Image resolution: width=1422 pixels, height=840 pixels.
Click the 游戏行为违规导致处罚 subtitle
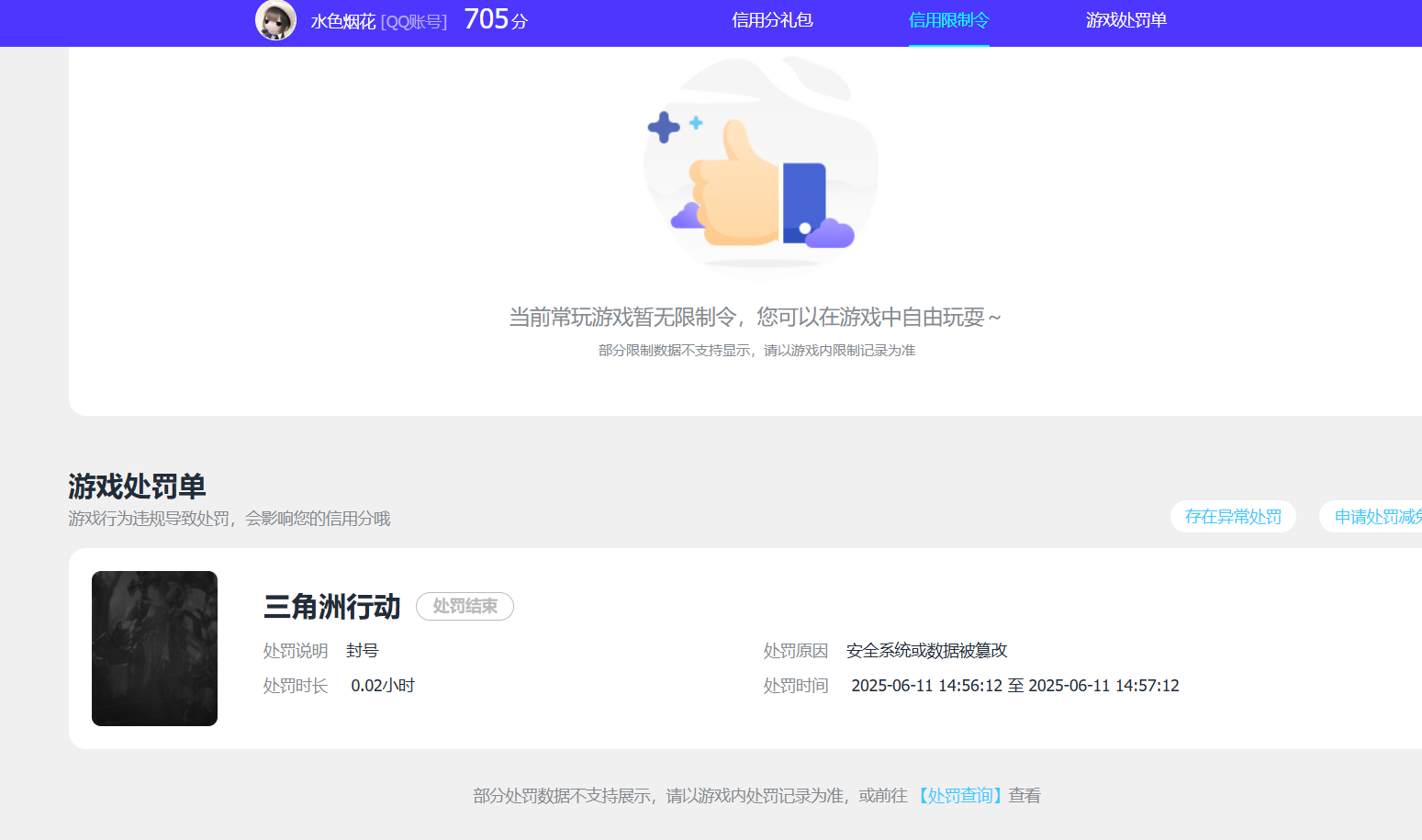pyautogui.click(x=230, y=518)
